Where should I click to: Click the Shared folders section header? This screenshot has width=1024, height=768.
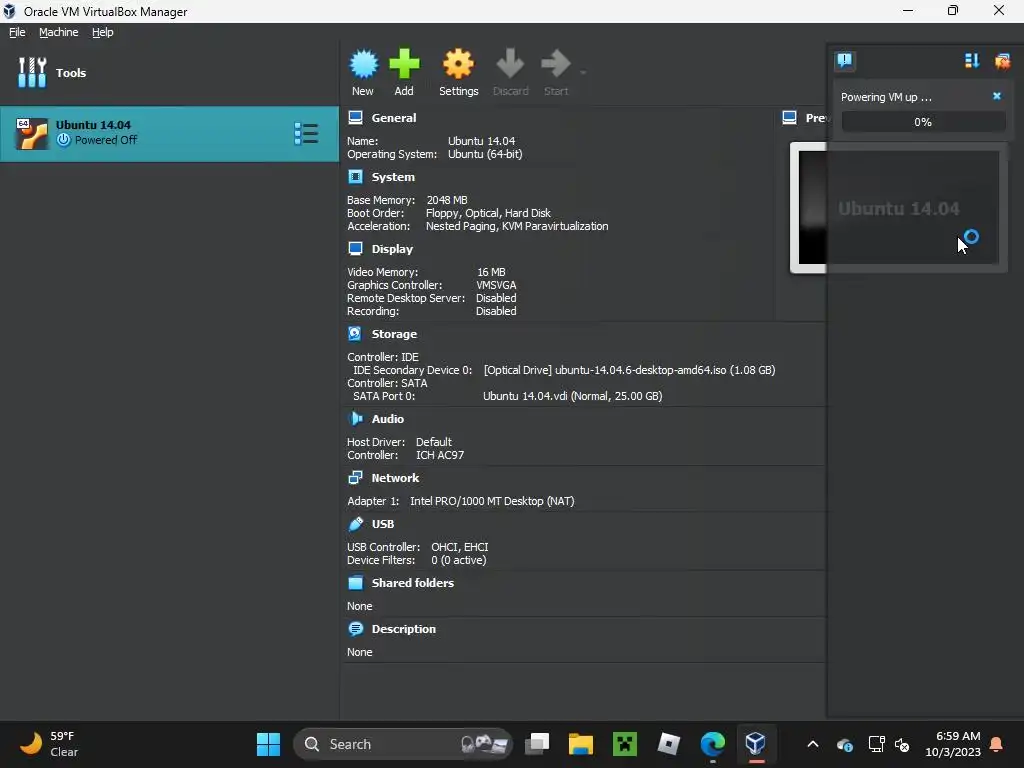pos(413,583)
